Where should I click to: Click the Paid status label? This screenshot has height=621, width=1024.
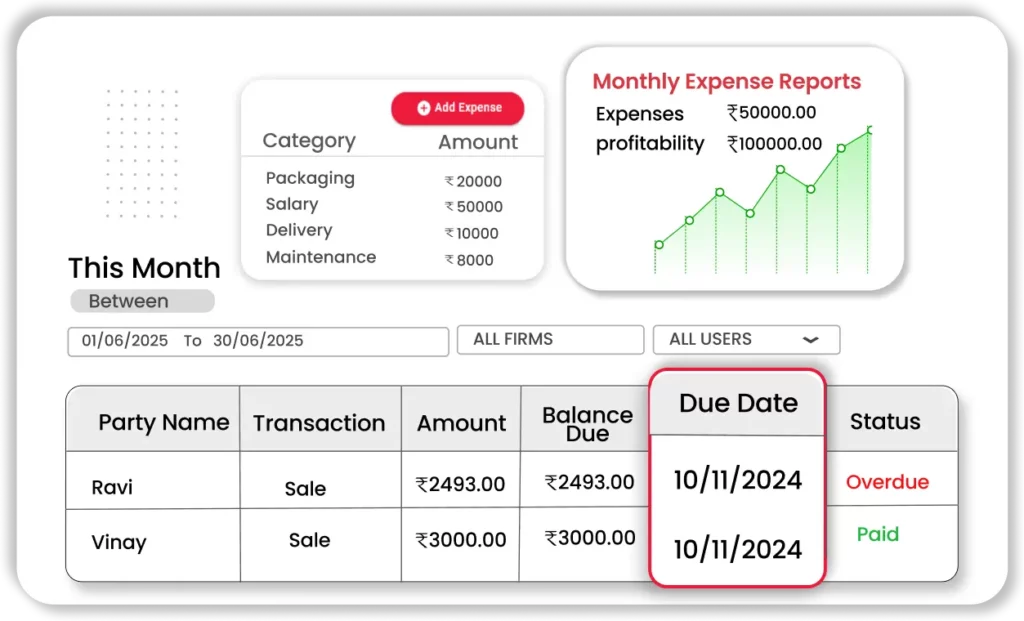[x=877, y=534]
